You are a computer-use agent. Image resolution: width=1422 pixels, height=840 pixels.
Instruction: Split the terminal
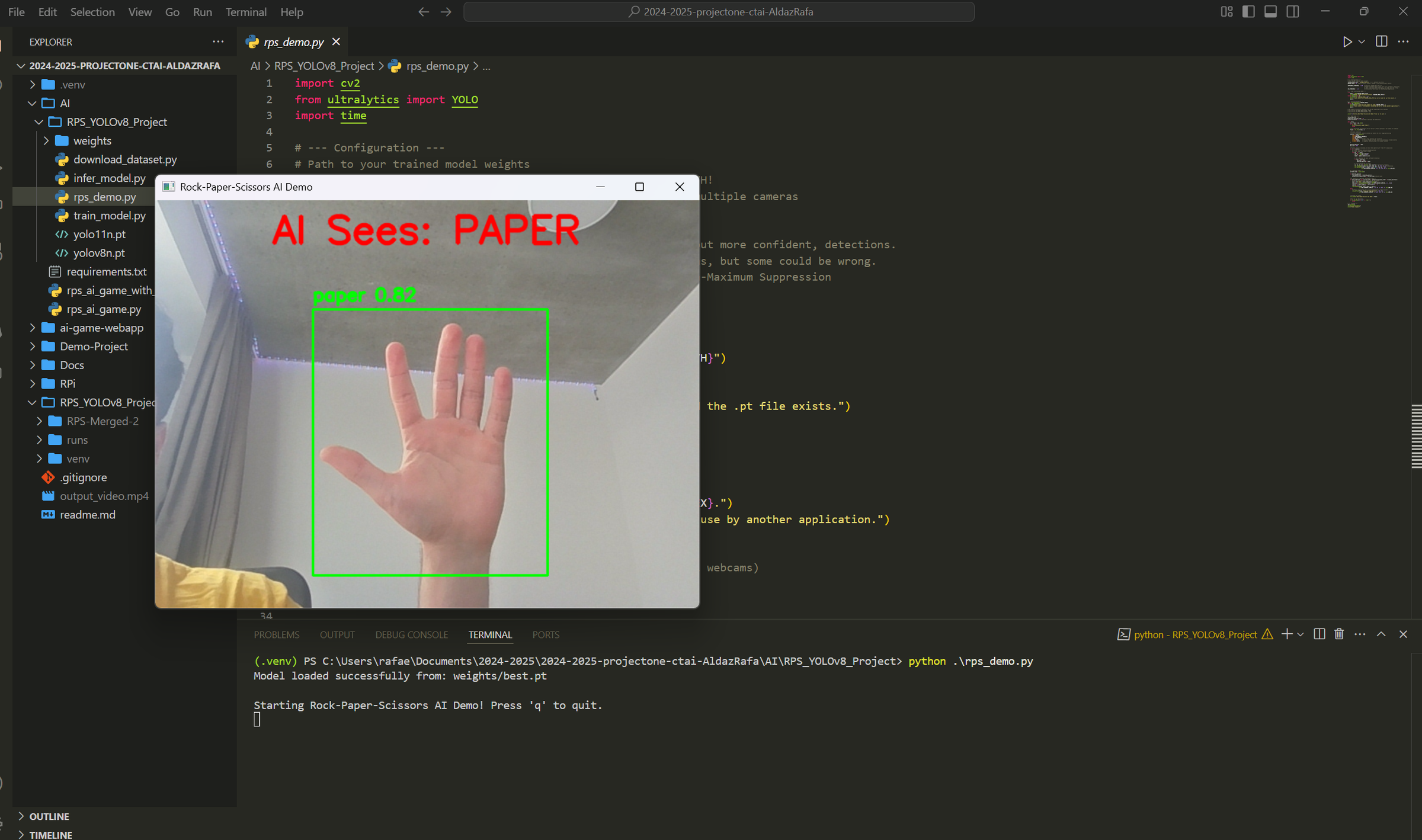[1319, 634]
